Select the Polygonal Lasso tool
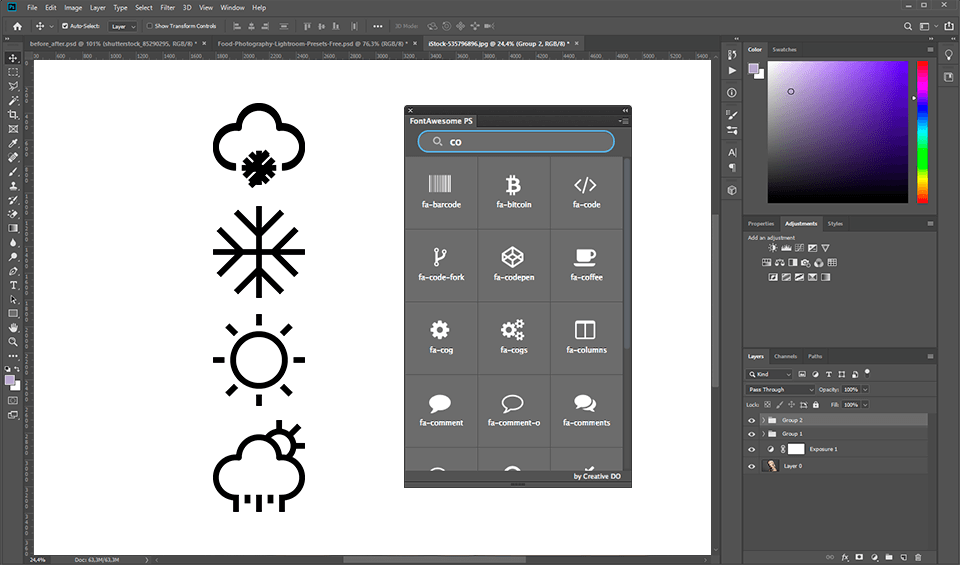The height and width of the screenshot is (565, 960). click(x=13, y=86)
